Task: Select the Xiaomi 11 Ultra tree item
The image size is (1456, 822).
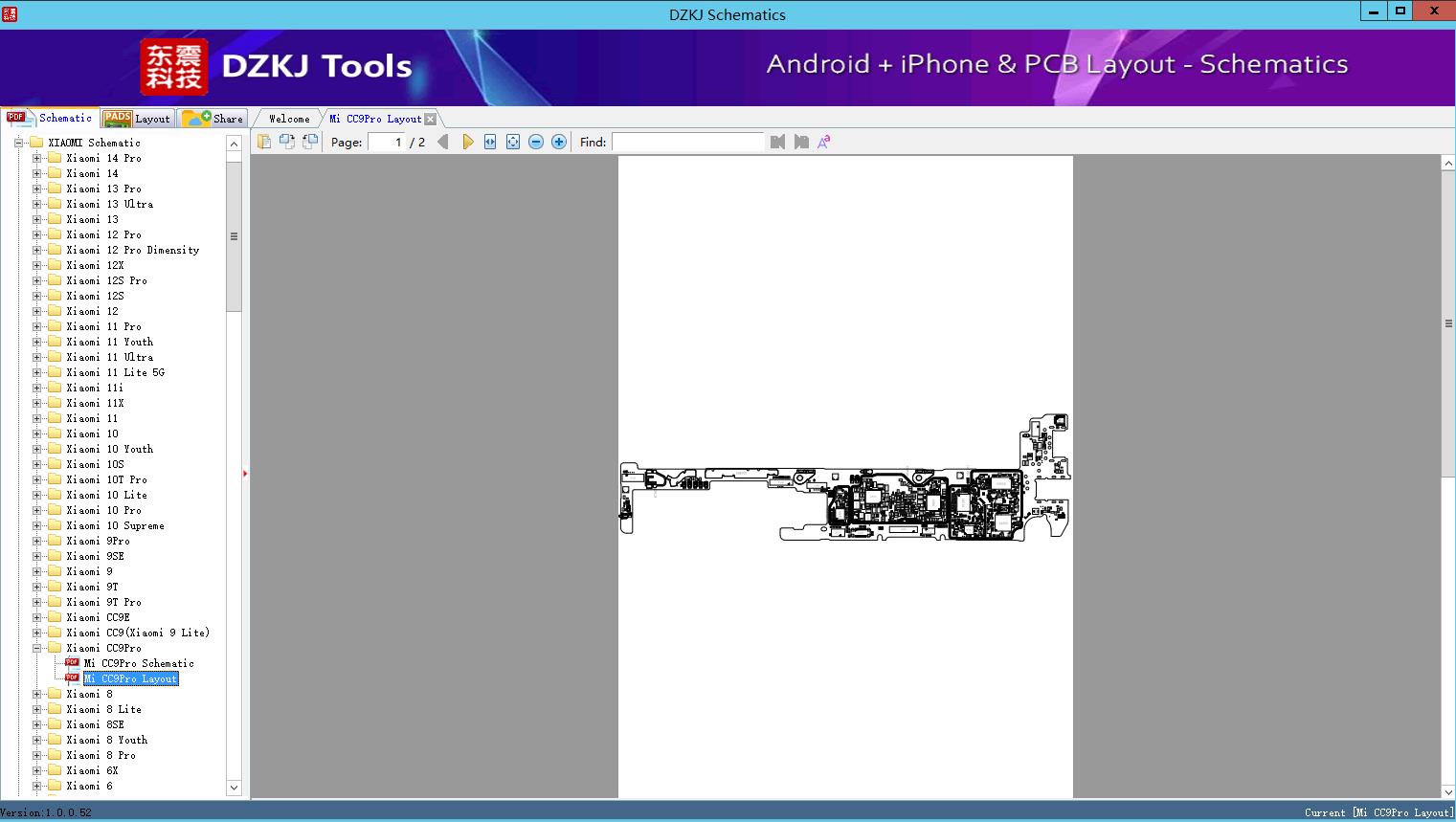Action: (109, 357)
